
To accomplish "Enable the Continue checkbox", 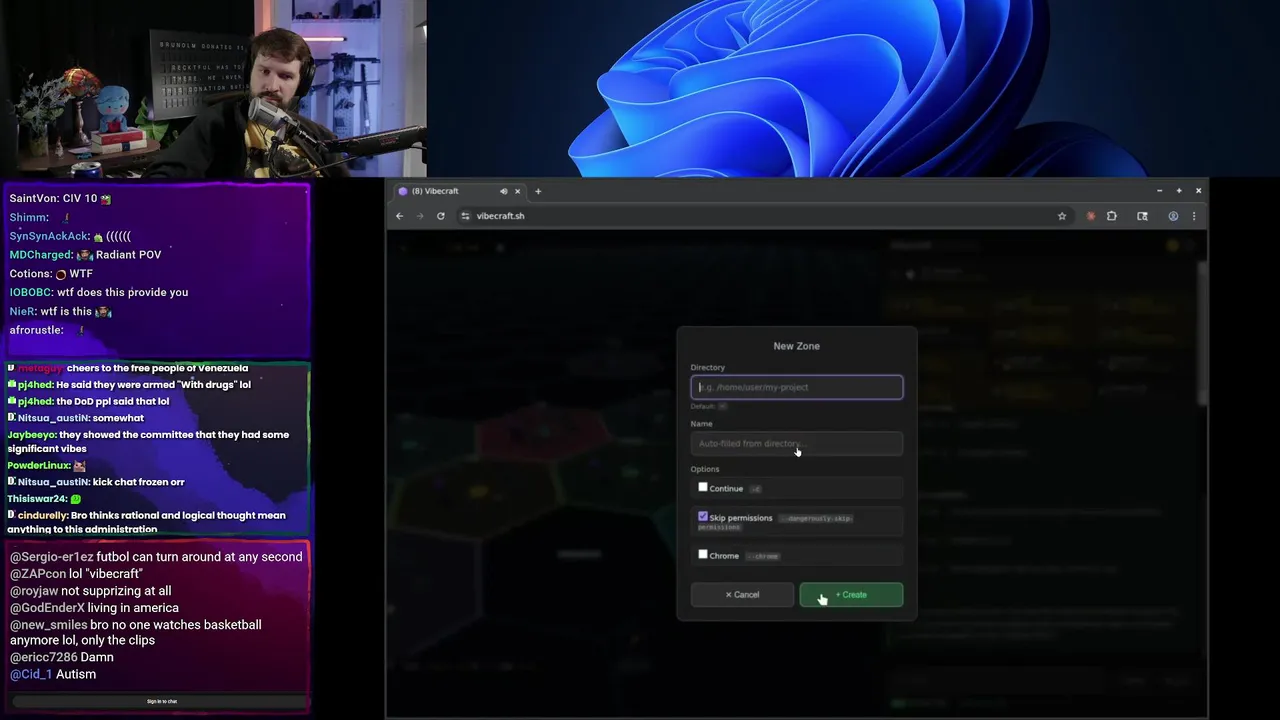I will [703, 487].
